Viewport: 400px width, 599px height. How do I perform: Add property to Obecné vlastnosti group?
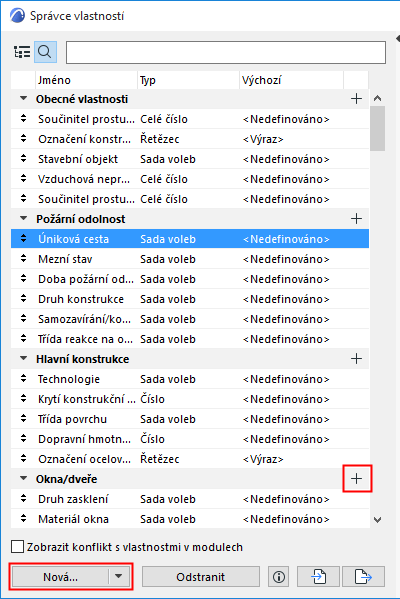click(356, 99)
